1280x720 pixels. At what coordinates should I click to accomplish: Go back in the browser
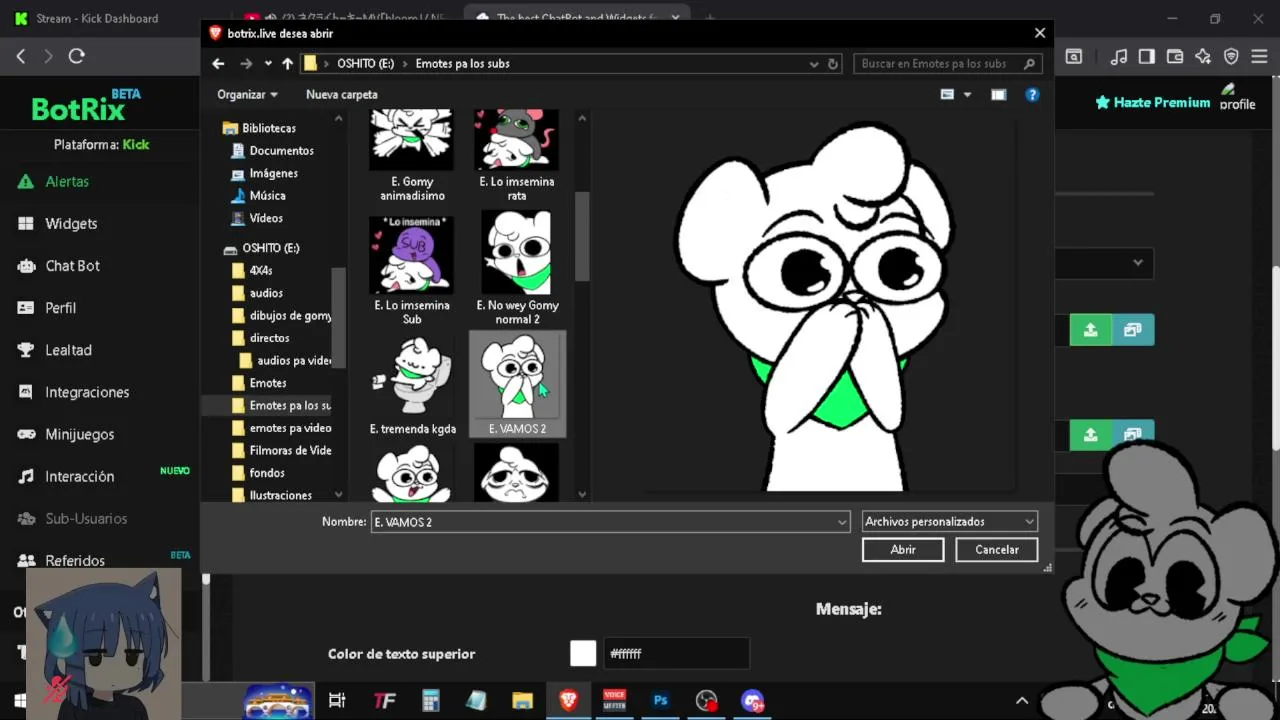pyautogui.click(x=21, y=56)
